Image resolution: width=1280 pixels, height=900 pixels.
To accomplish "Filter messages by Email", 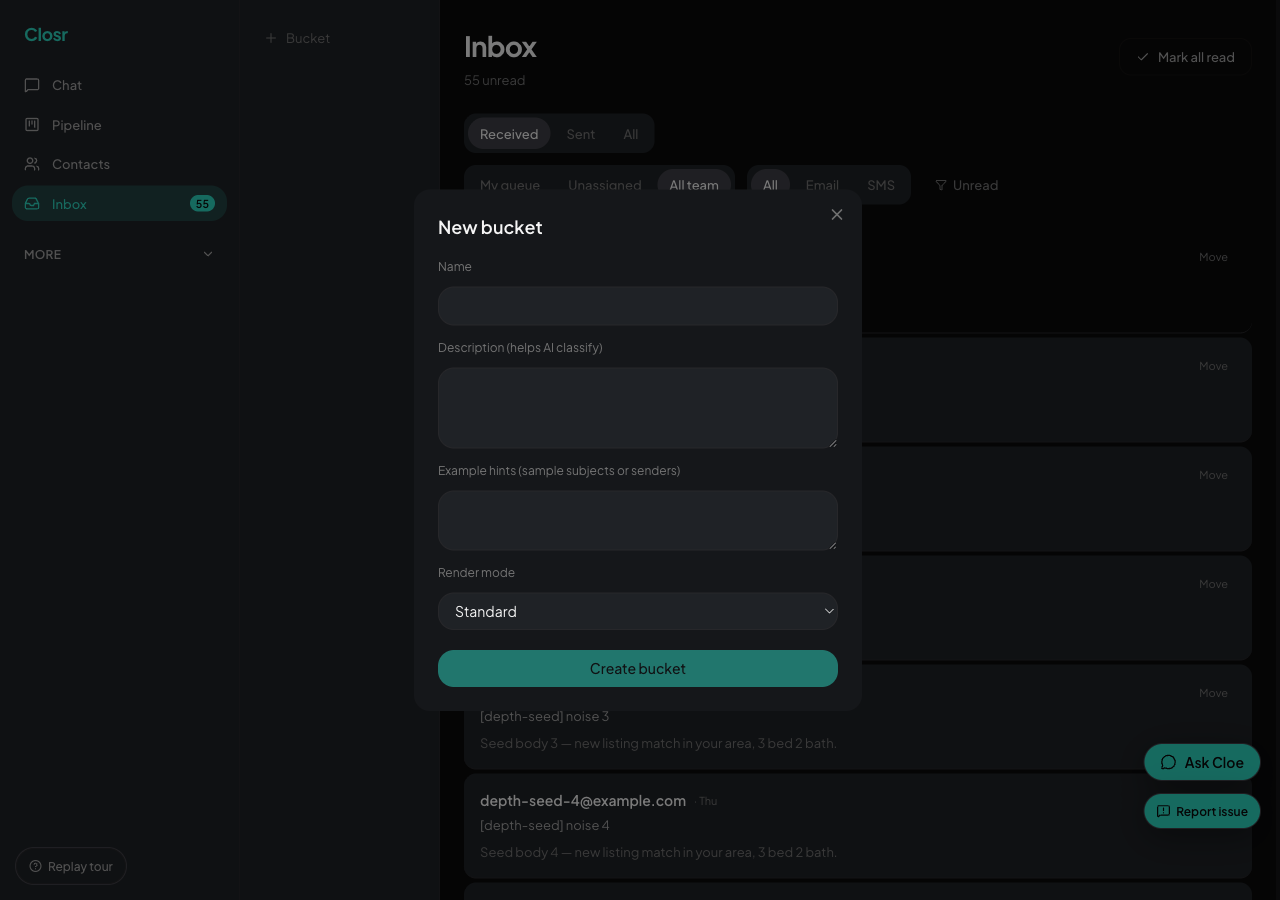I will coord(822,185).
